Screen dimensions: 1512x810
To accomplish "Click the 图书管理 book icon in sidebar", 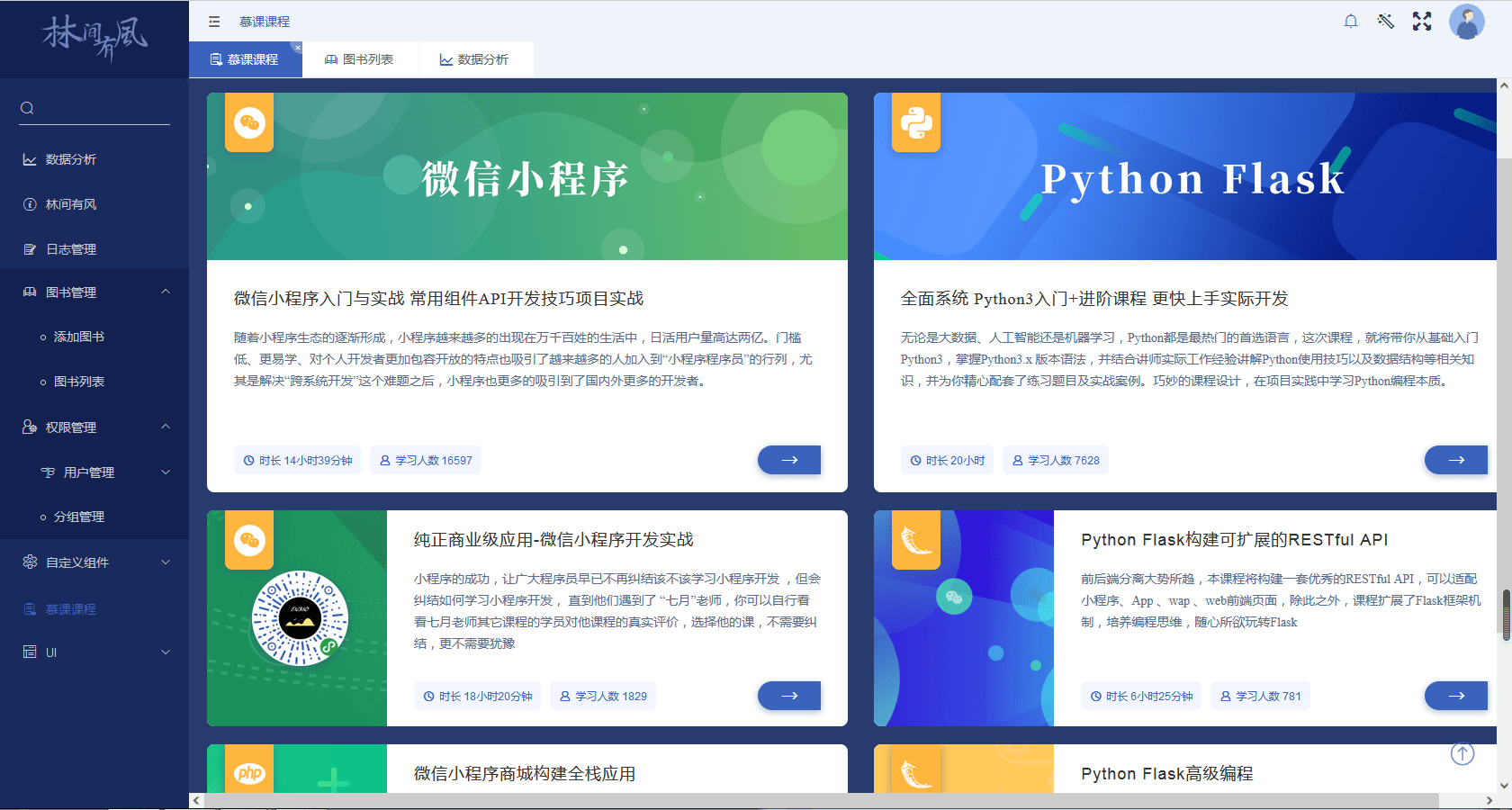I will pyautogui.click(x=30, y=292).
